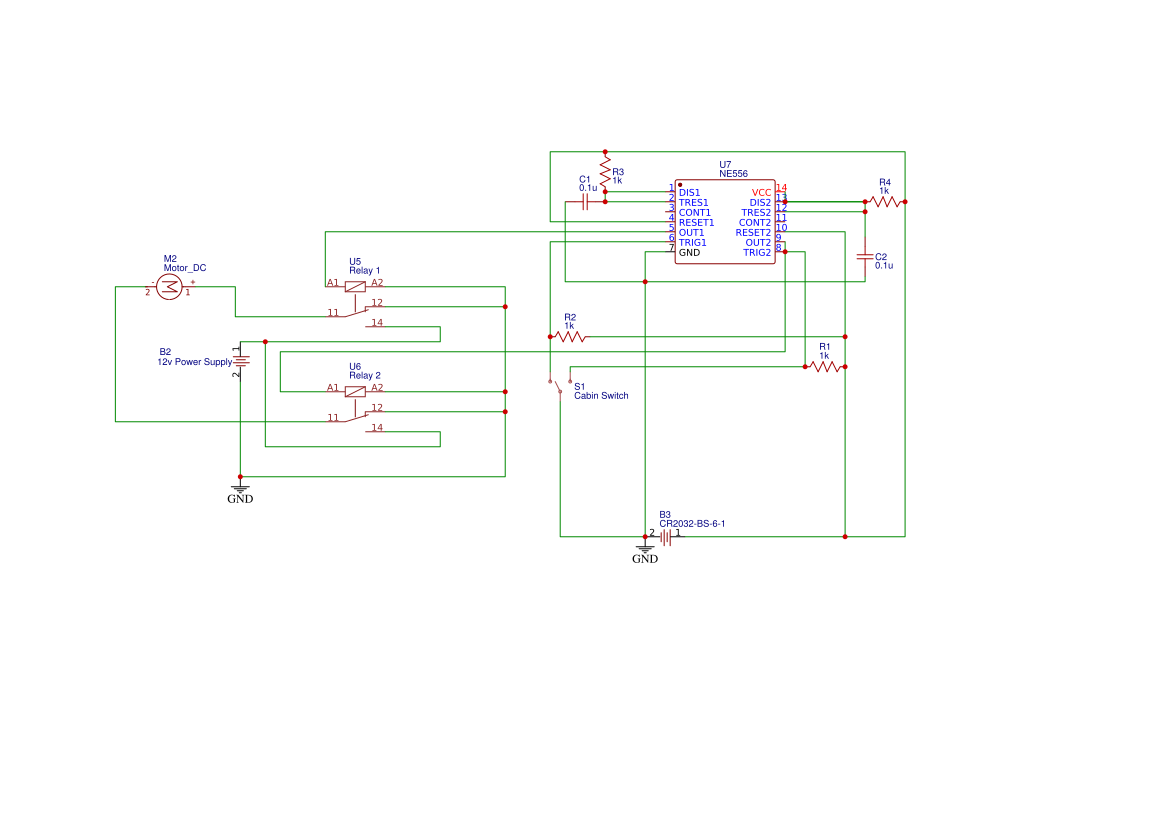Select the M2 DC motor symbol
Image resolution: width=1169 pixels, height=827 pixels.
(x=169, y=286)
